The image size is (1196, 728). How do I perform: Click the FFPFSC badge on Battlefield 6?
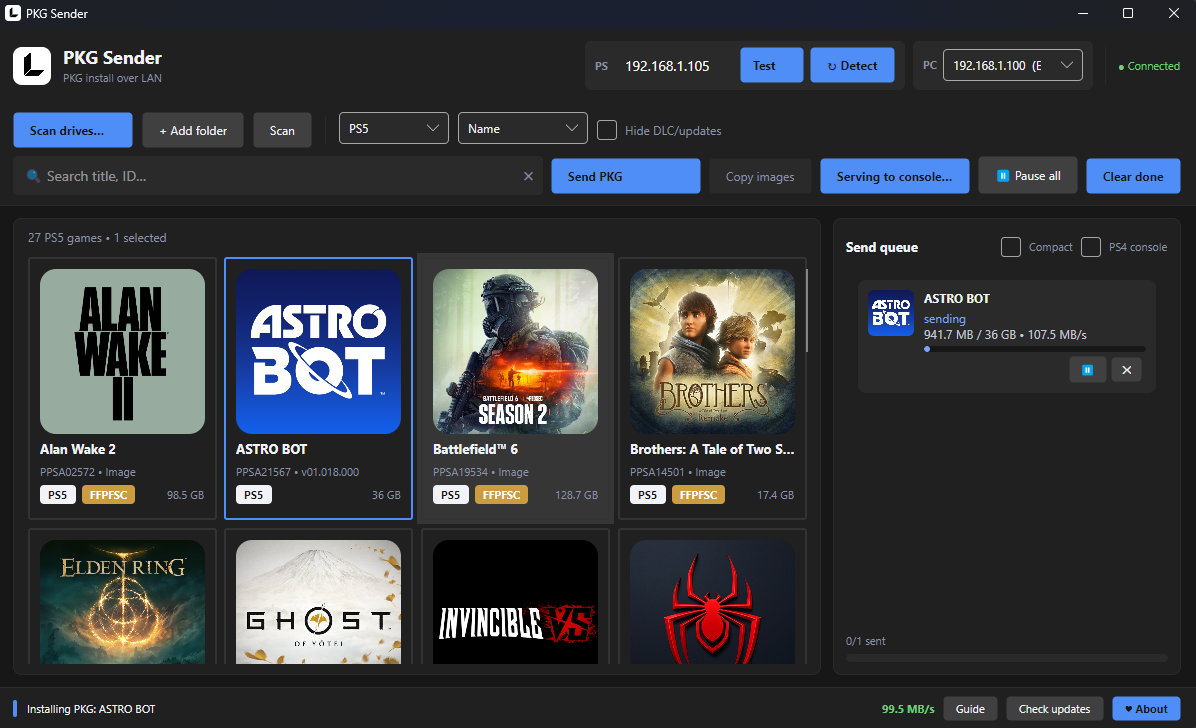tap(501, 495)
